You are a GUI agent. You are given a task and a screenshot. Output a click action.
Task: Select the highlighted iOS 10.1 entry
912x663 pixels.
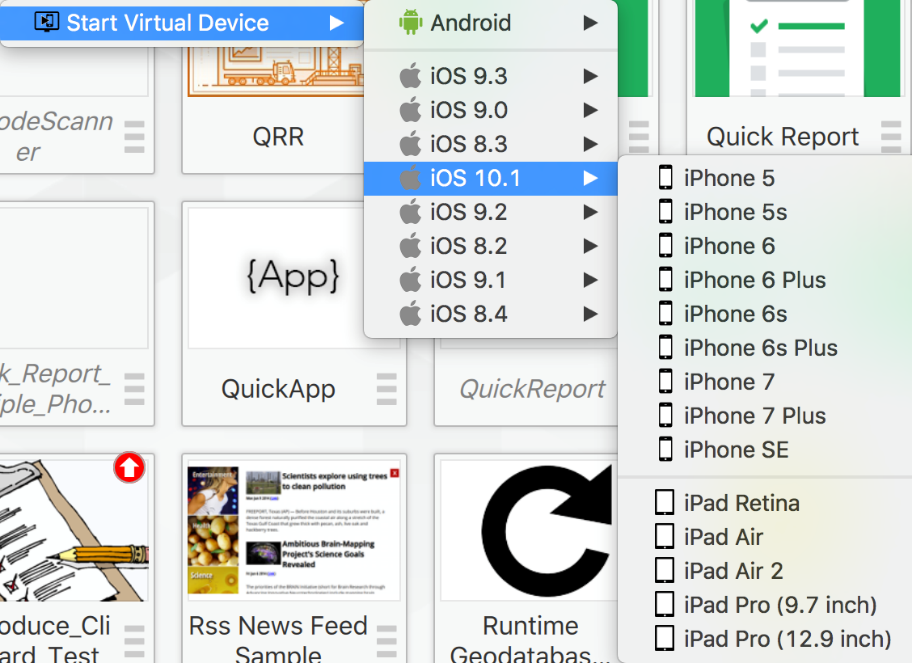click(x=490, y=178)
